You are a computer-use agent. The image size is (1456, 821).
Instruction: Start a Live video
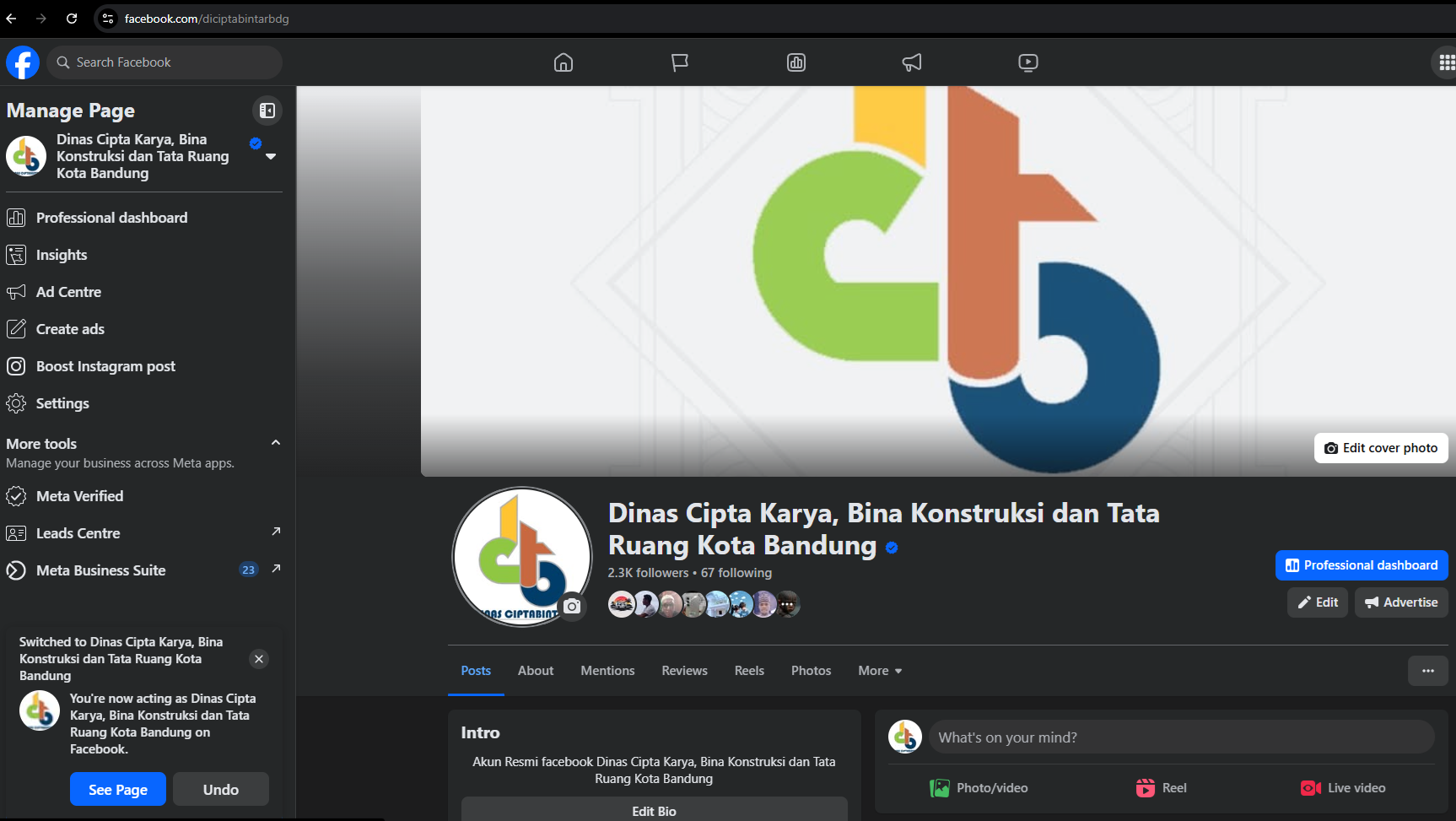coord(1344,788)
